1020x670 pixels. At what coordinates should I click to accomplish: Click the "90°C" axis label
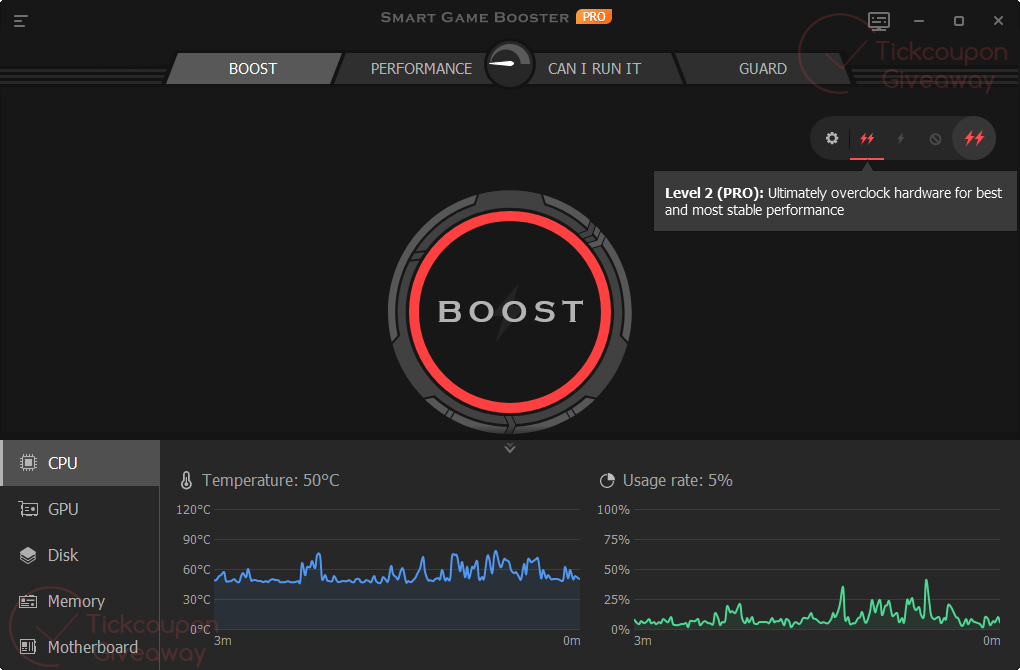pos(196,539)
